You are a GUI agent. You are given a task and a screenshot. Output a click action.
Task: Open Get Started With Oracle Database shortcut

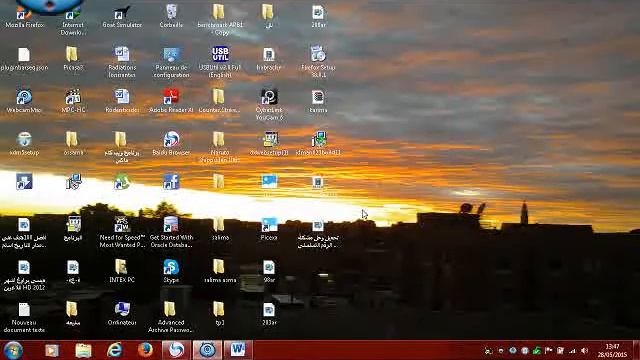coord(171,233)
